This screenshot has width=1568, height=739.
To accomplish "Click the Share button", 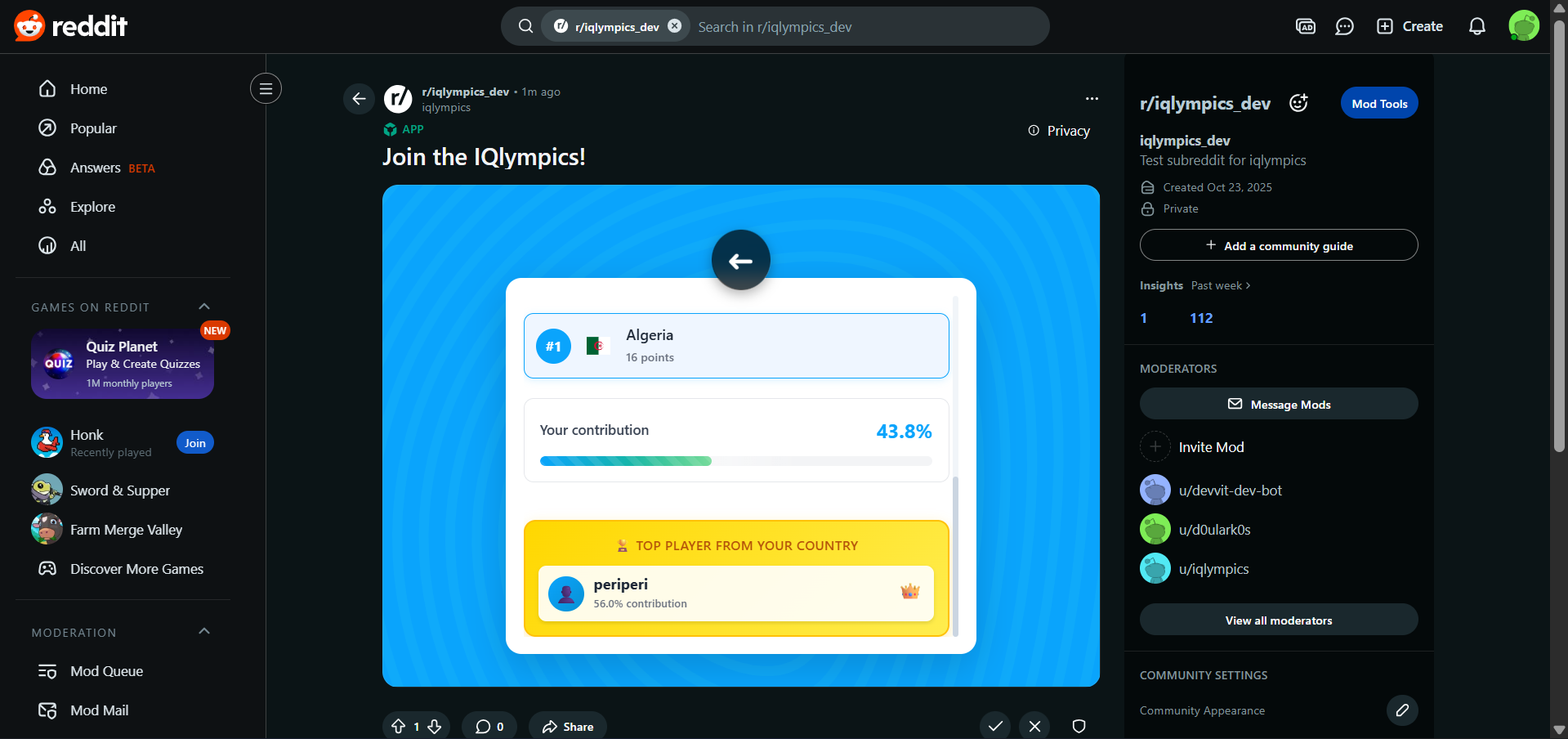I will tap(568, 726).
